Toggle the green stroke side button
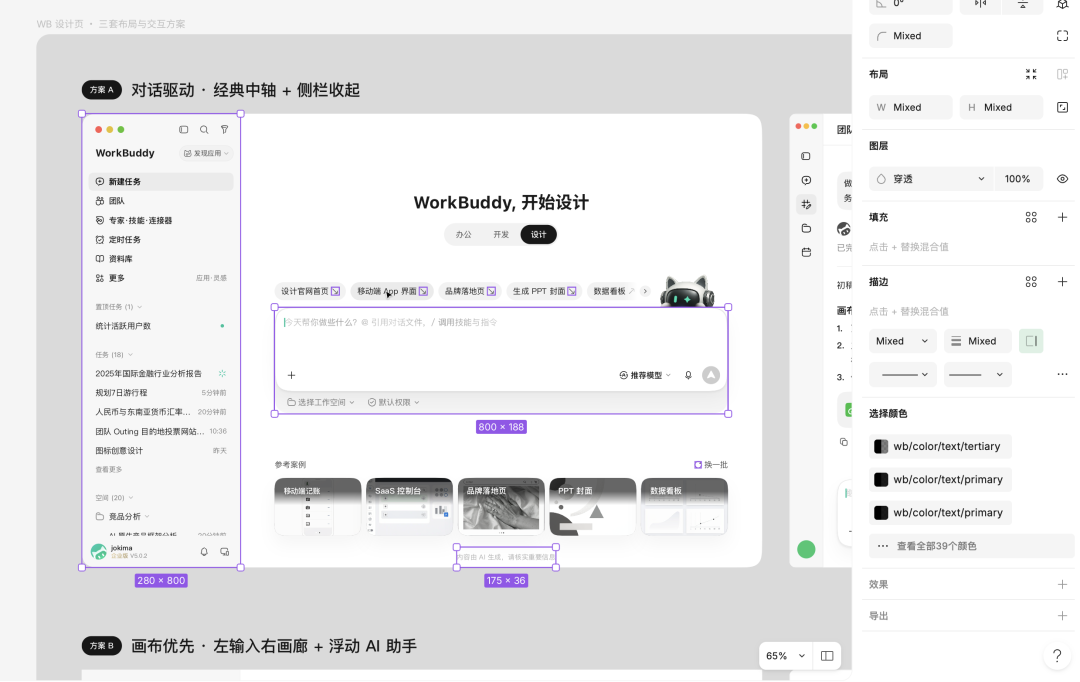Image resolution: width=1080 pixels, height=682 pixels. 1031,341
